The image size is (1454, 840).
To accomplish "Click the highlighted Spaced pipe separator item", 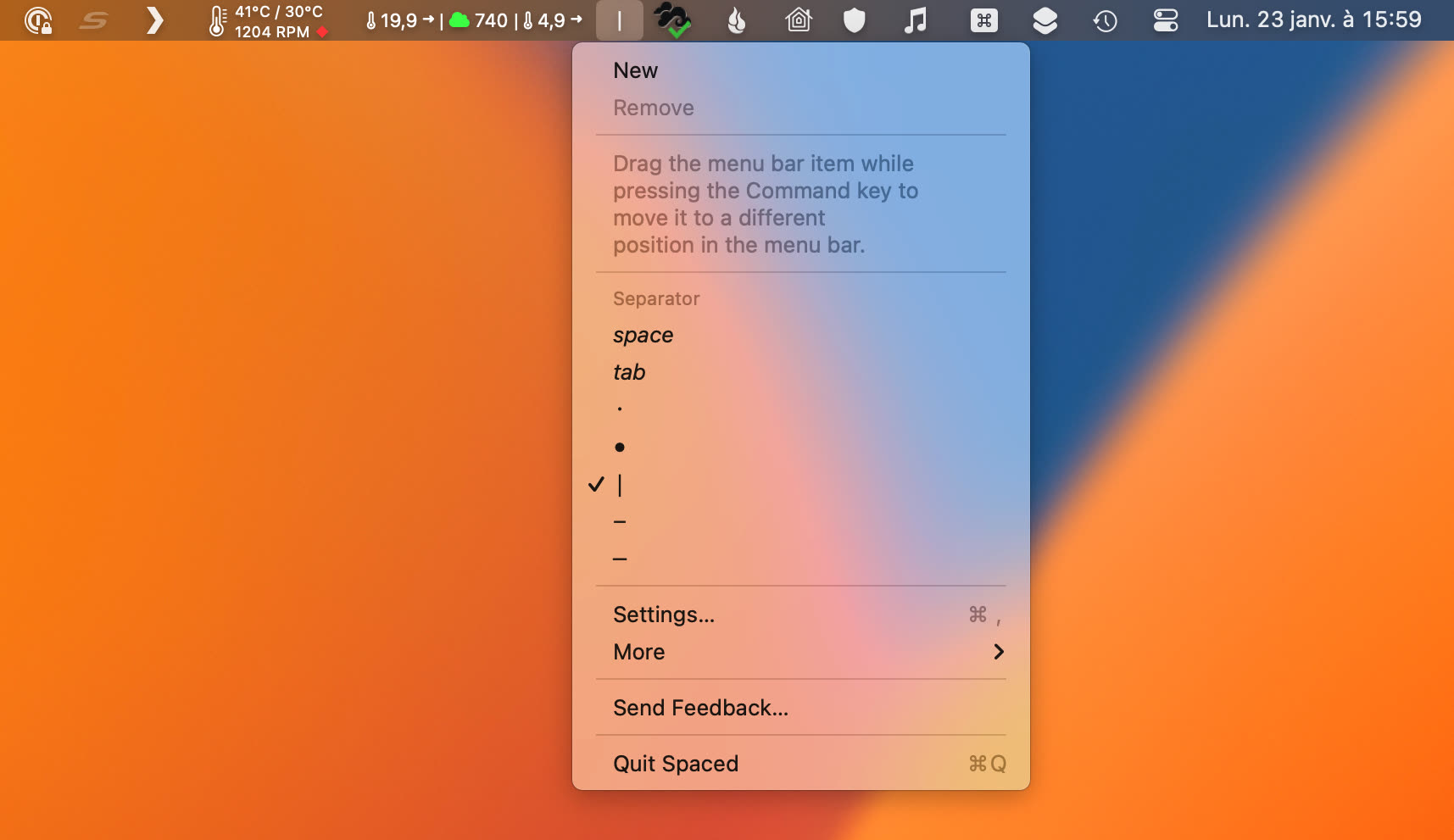I will [x=620, y=20].
